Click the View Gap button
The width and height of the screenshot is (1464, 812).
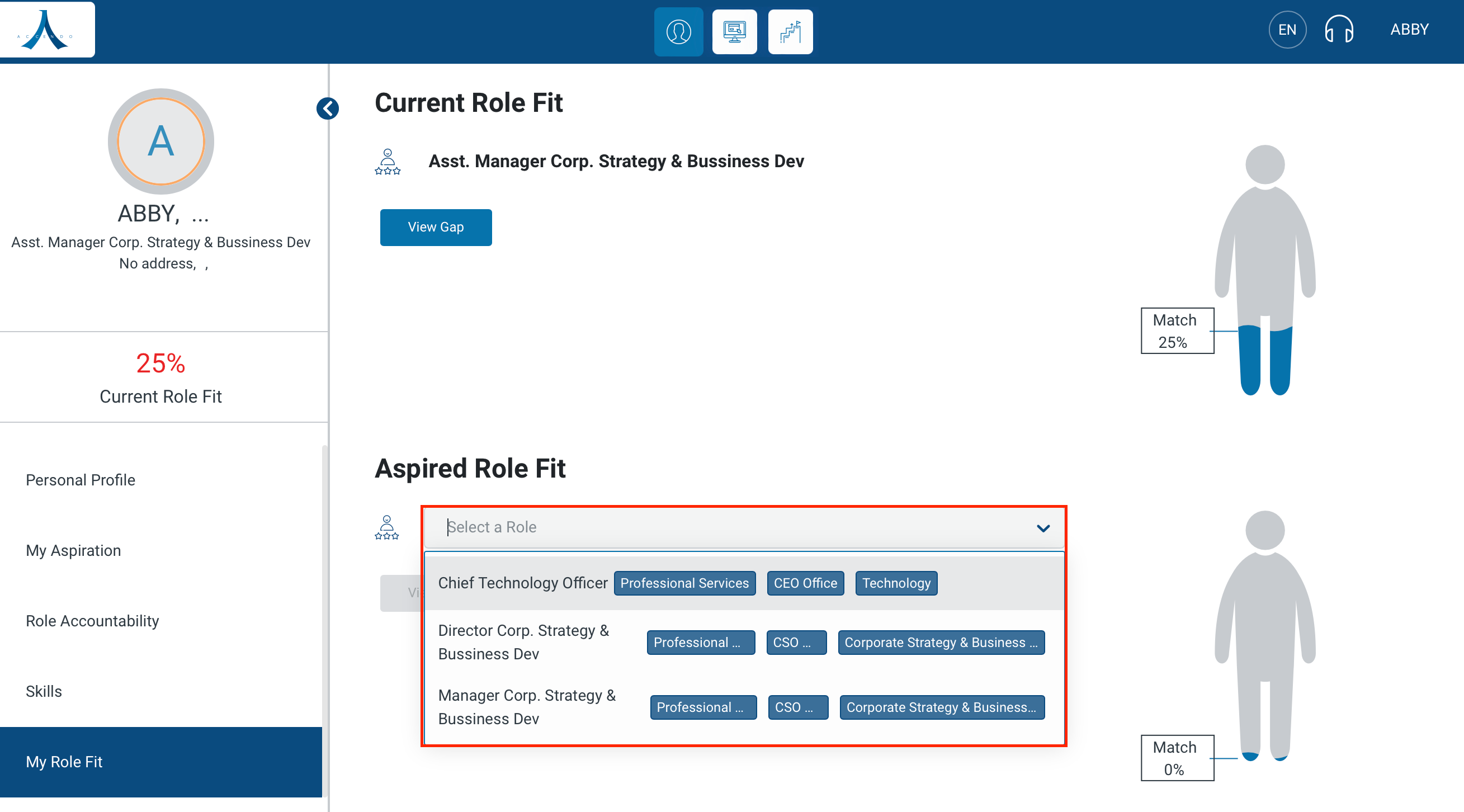435,227
